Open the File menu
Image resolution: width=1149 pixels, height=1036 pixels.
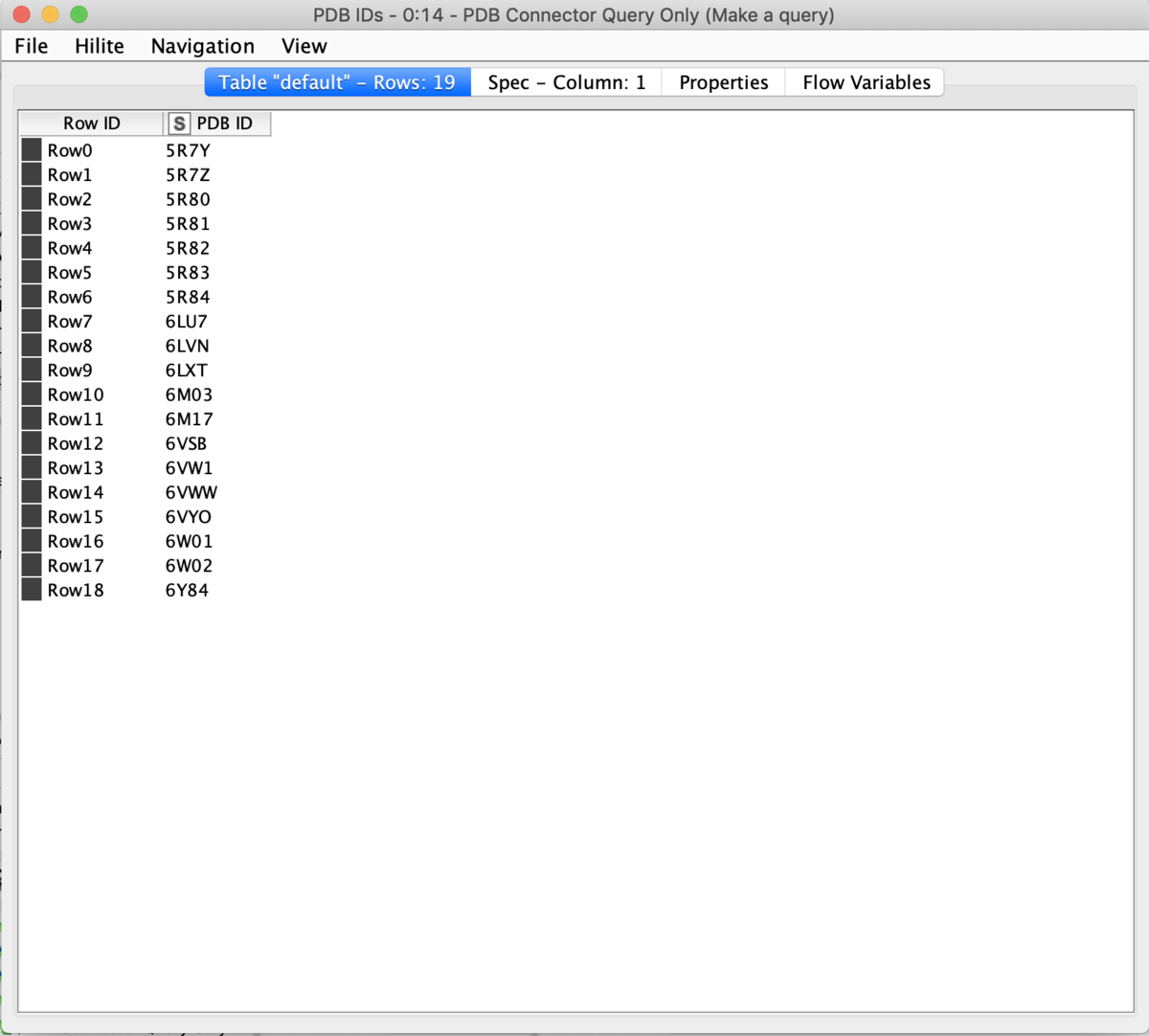tap(31, 46)
